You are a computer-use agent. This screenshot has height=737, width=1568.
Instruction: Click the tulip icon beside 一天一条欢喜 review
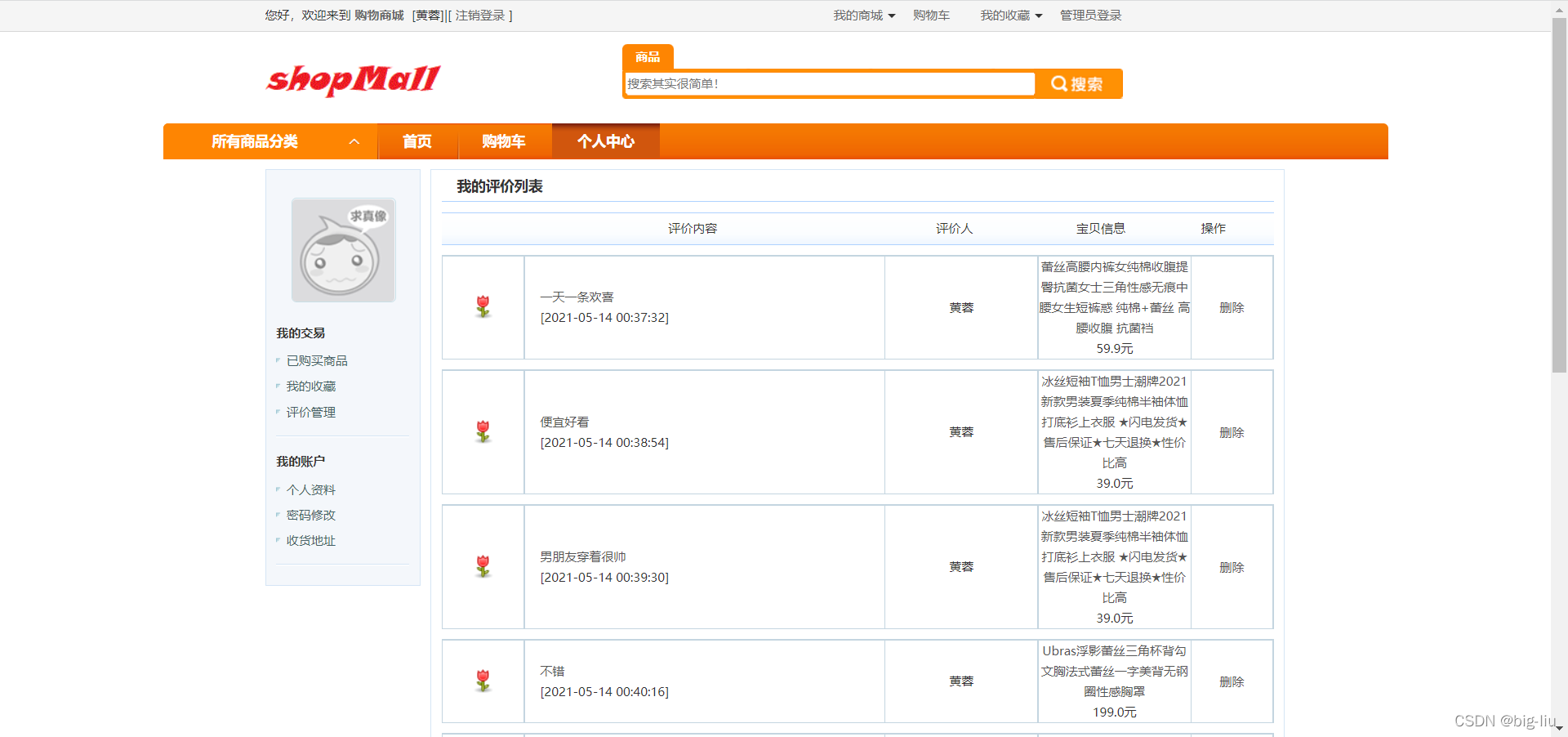(x=483, y=307)
